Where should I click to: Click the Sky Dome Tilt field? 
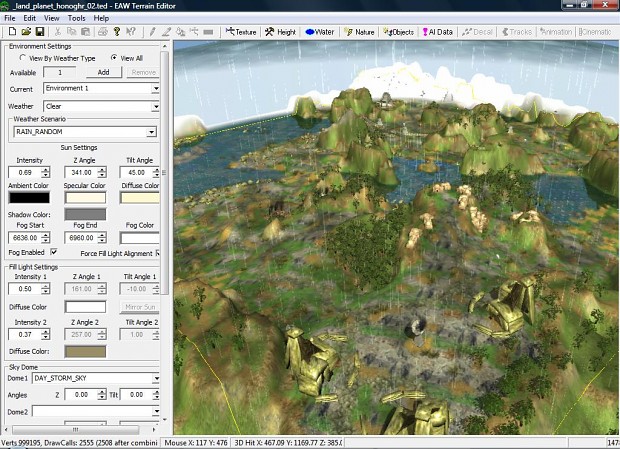136,394
